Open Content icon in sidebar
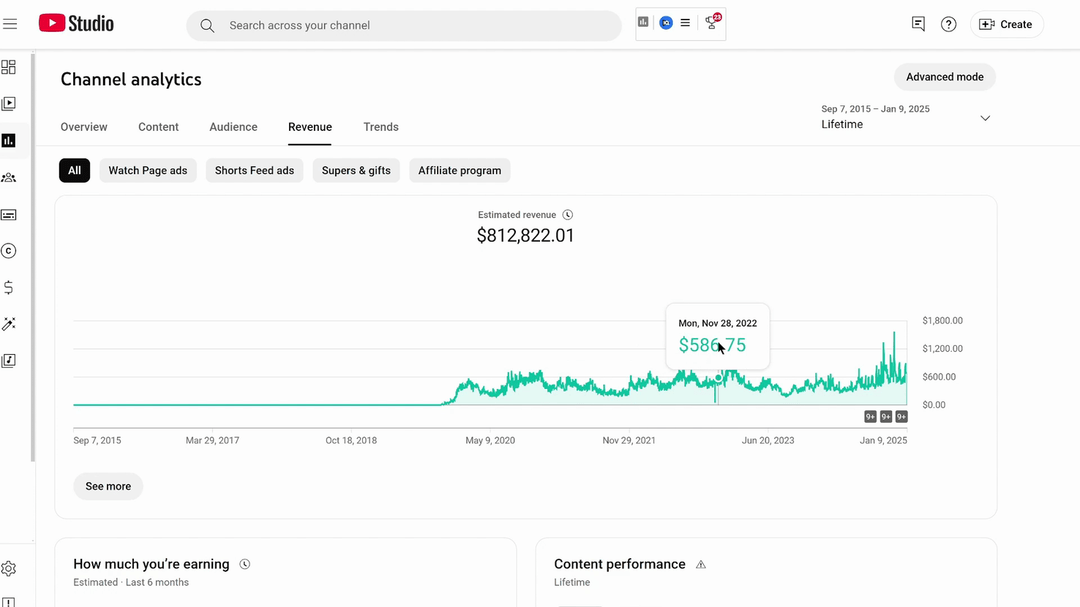The width and height of the screenshot is (1080, 607). [x=8, y=104]
